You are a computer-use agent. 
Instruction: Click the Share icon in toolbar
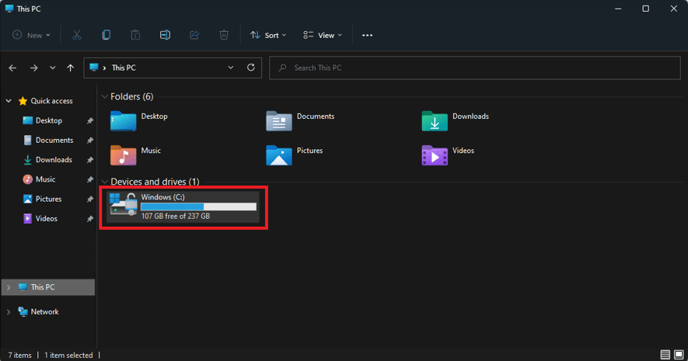pyautogui.click(x=194, y=35)
